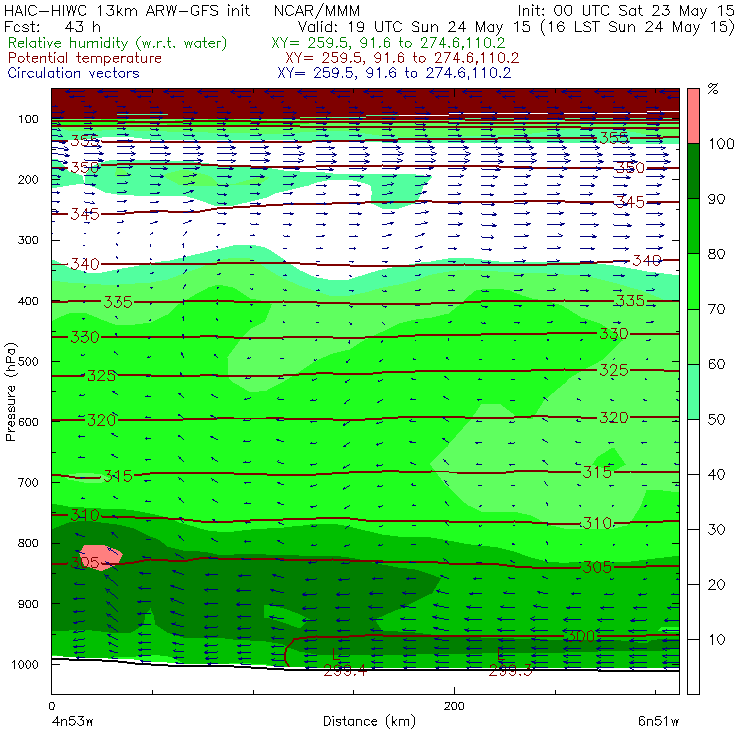Click the 'HAIC-HIWC 13km ARW-GFS init' title
Image resolution: width=740 pixels, height=740 pixels.
pos(126,10)
